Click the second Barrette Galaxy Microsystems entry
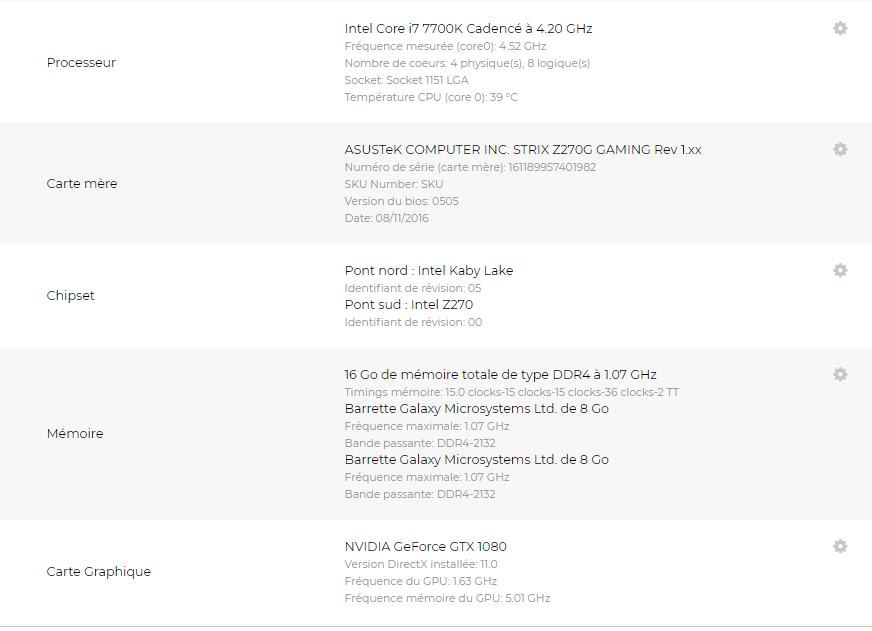Screen dimensions: 872x631 pos(477,460)
